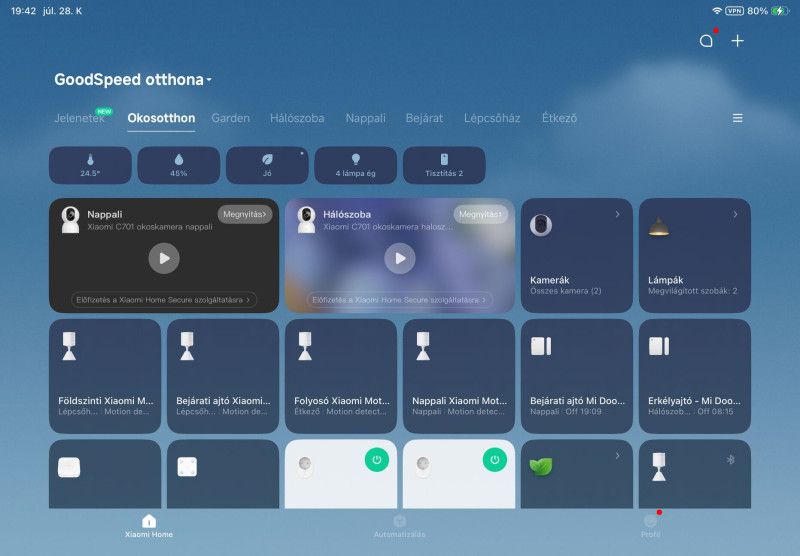Tap the plus icon to add device
This screenshot has height=556, width=800.
tap(737, 41)
